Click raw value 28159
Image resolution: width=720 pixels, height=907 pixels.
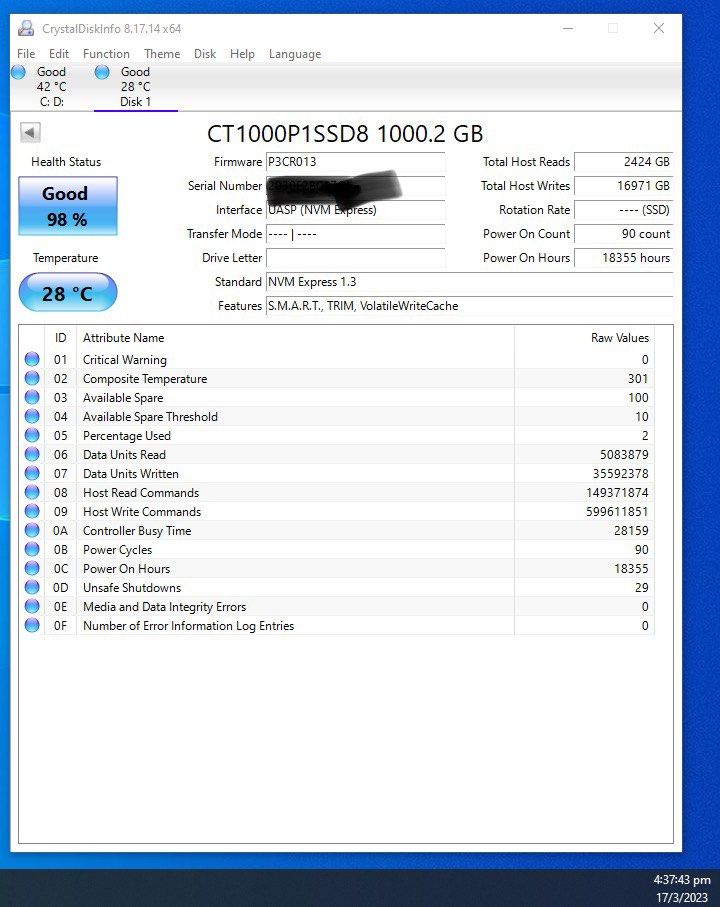(631, 531)
